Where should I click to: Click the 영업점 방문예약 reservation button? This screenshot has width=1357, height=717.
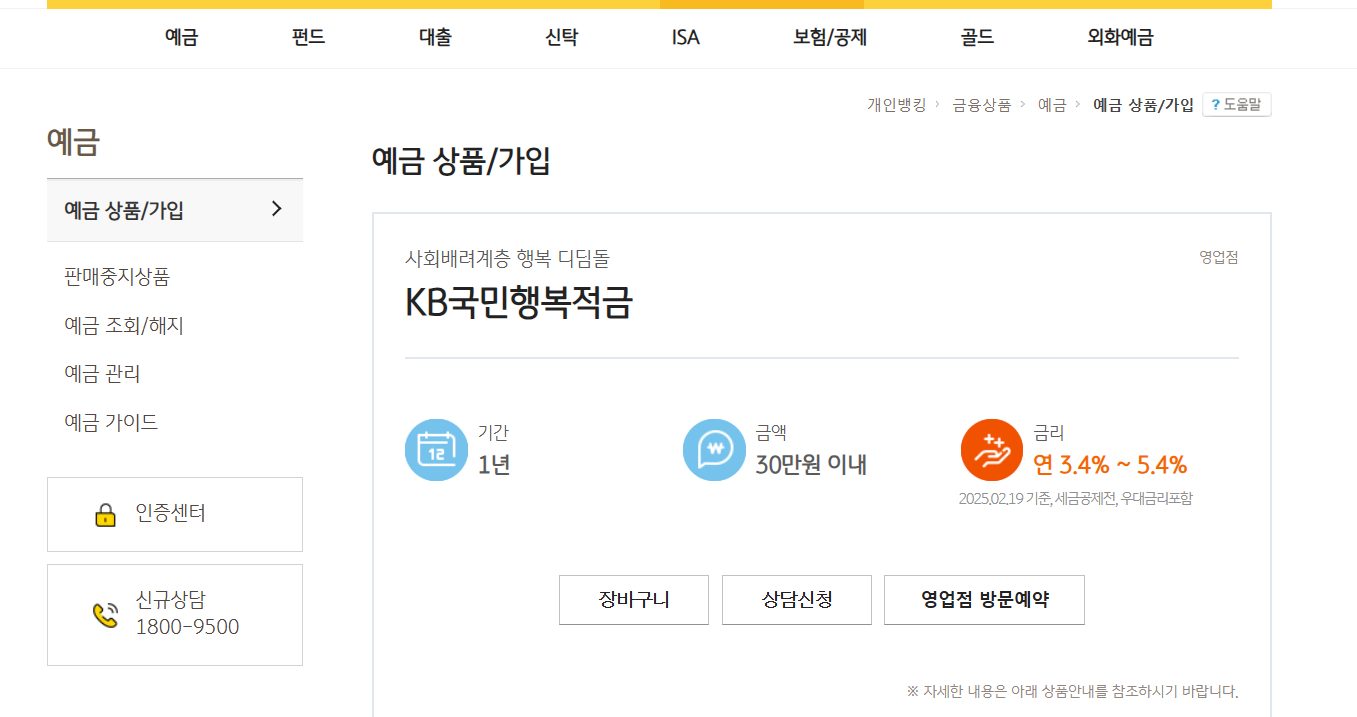coord(983,600)
